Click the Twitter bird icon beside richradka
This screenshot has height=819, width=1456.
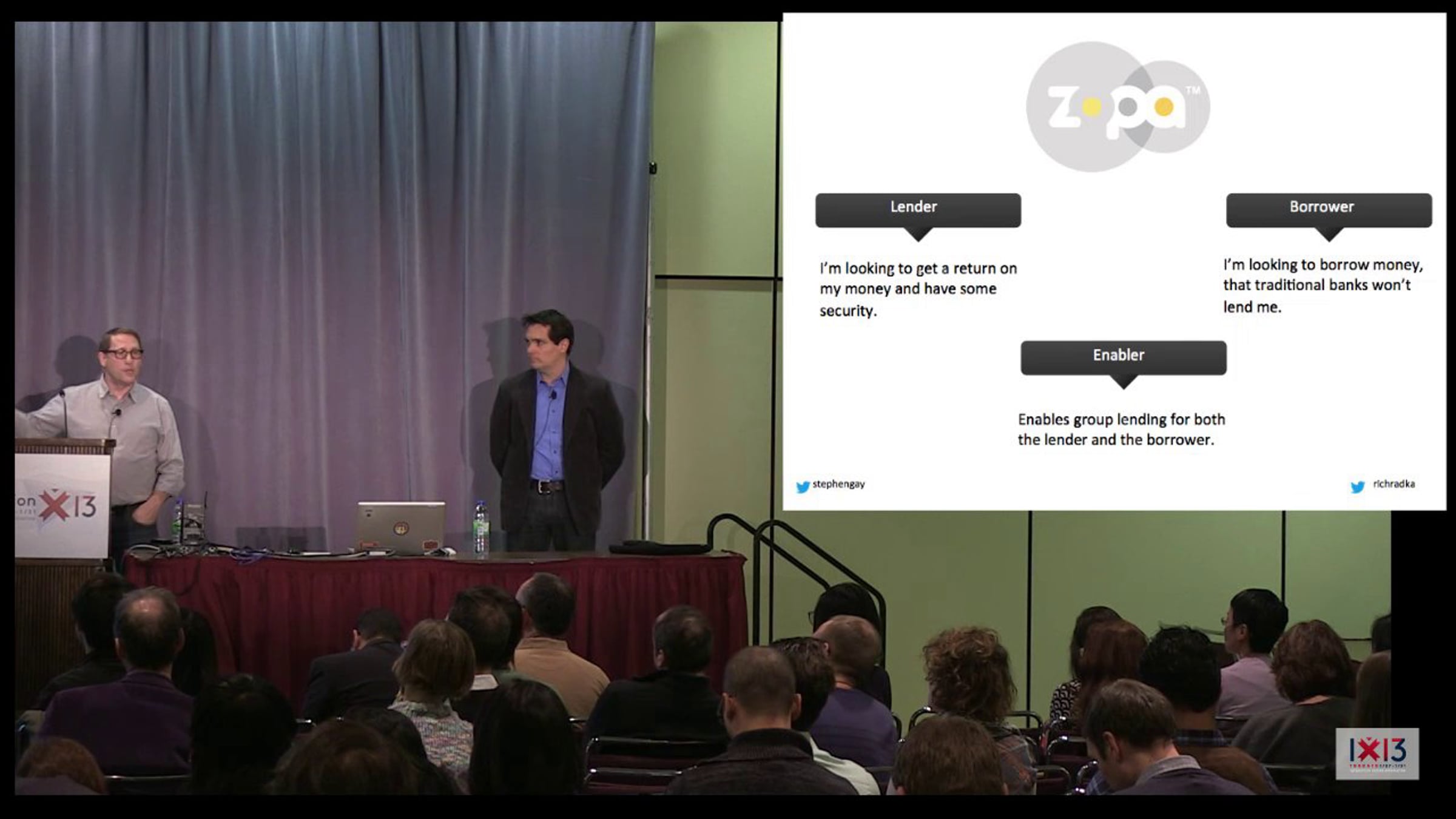[1358, 487]
